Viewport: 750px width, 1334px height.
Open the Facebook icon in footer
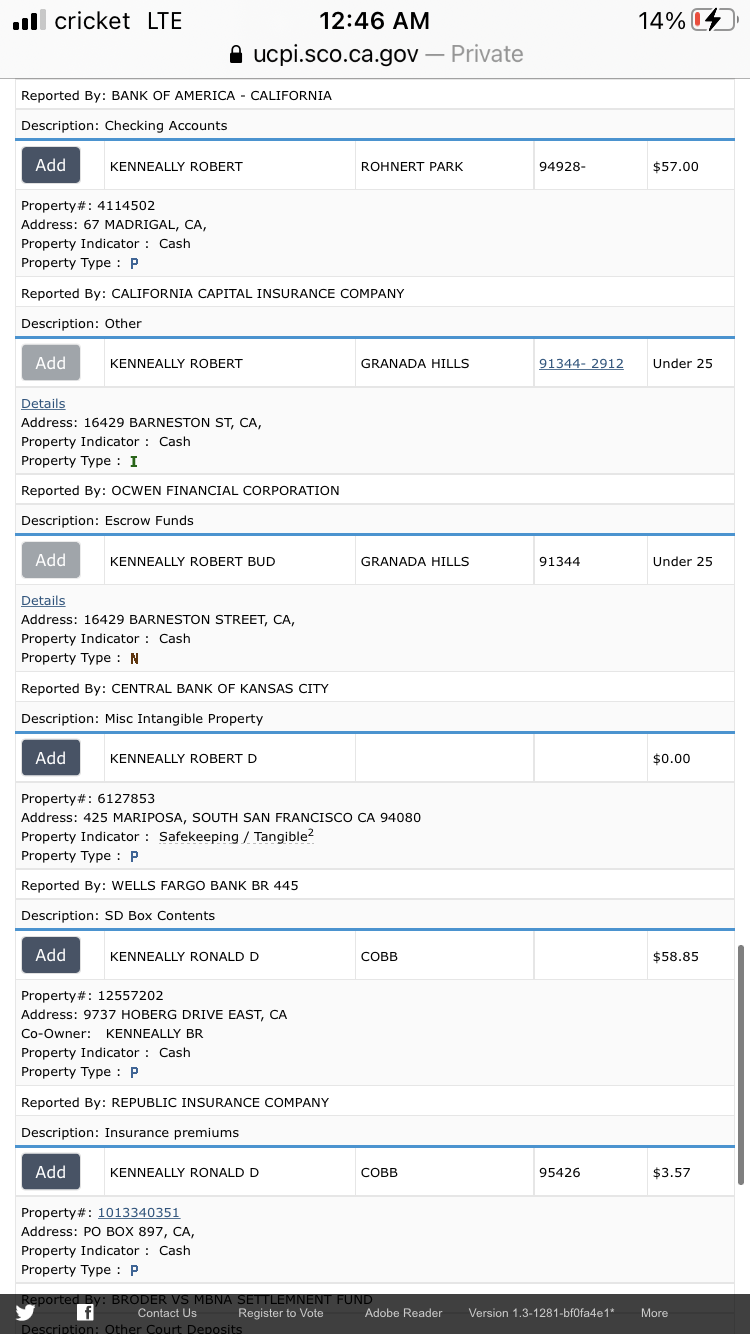(85, 1313)
